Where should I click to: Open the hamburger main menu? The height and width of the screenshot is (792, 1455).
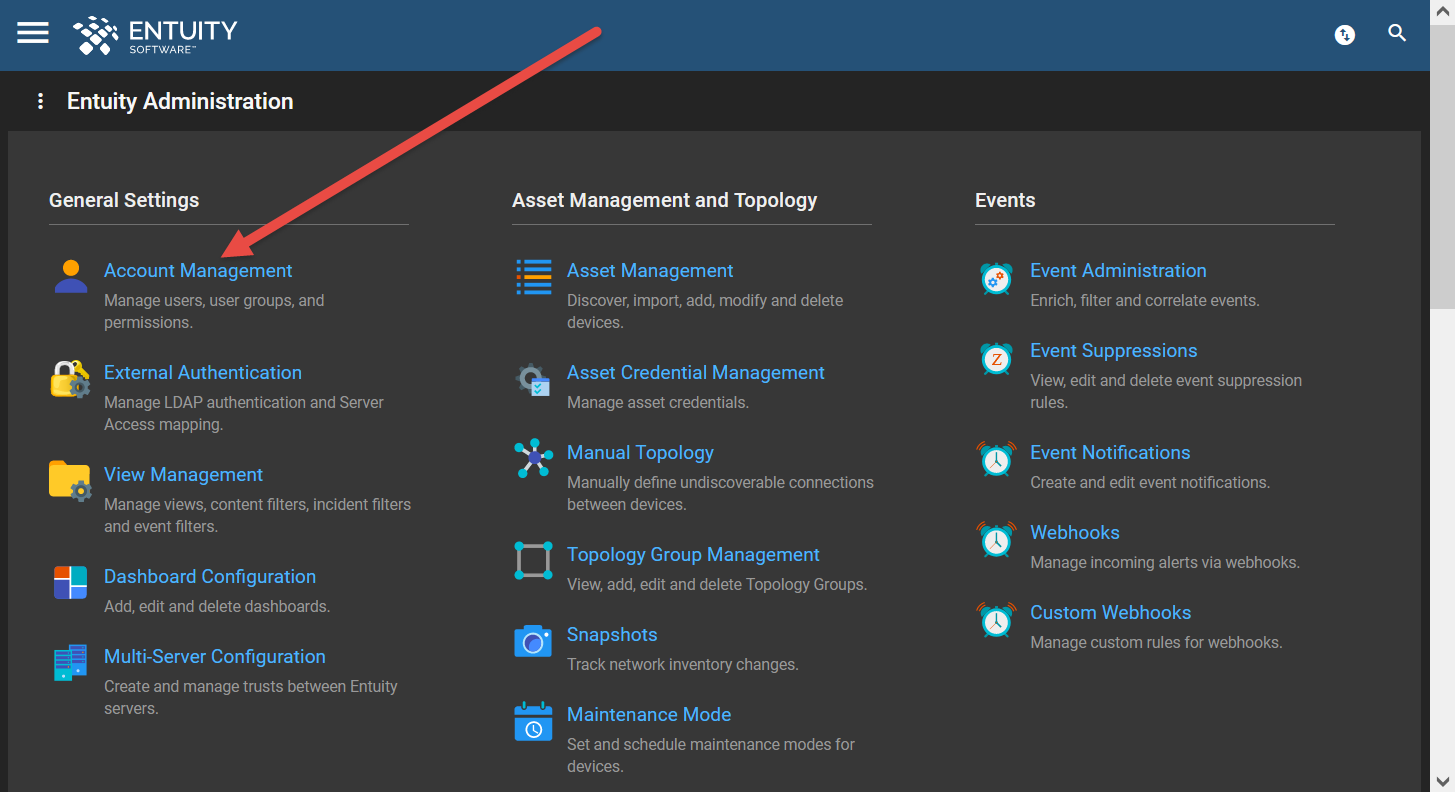pos(33,33)
